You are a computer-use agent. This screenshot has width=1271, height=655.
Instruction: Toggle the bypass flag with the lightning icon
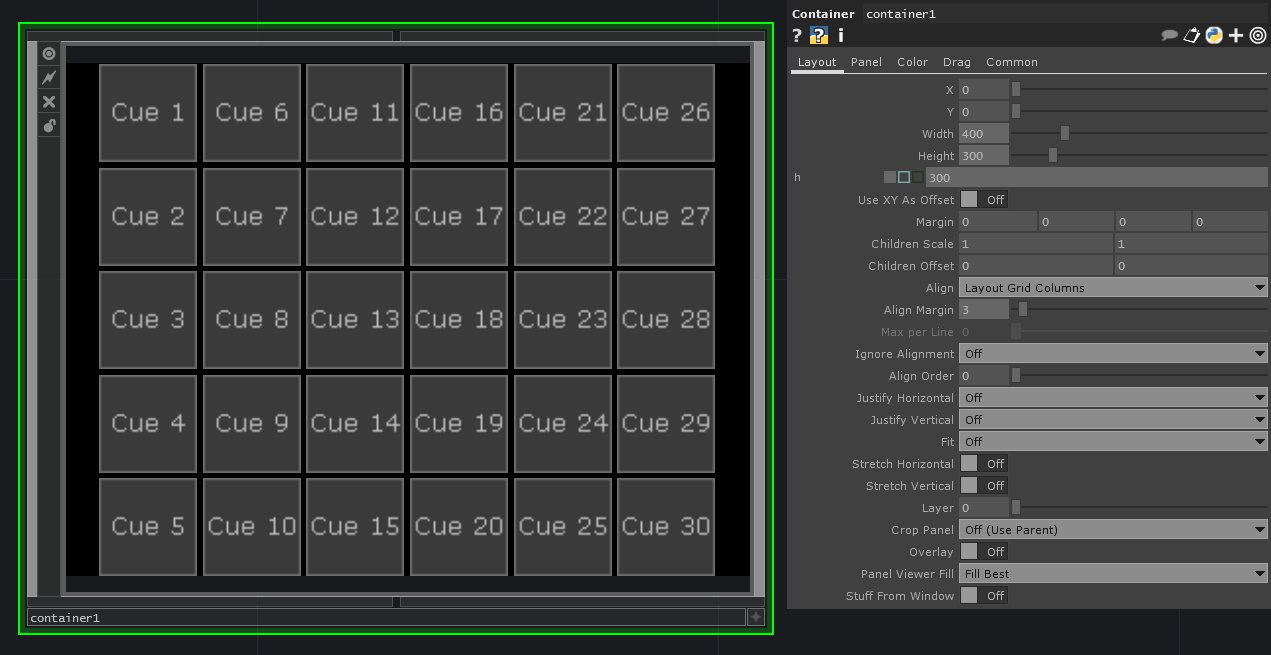tap(48, 78)
